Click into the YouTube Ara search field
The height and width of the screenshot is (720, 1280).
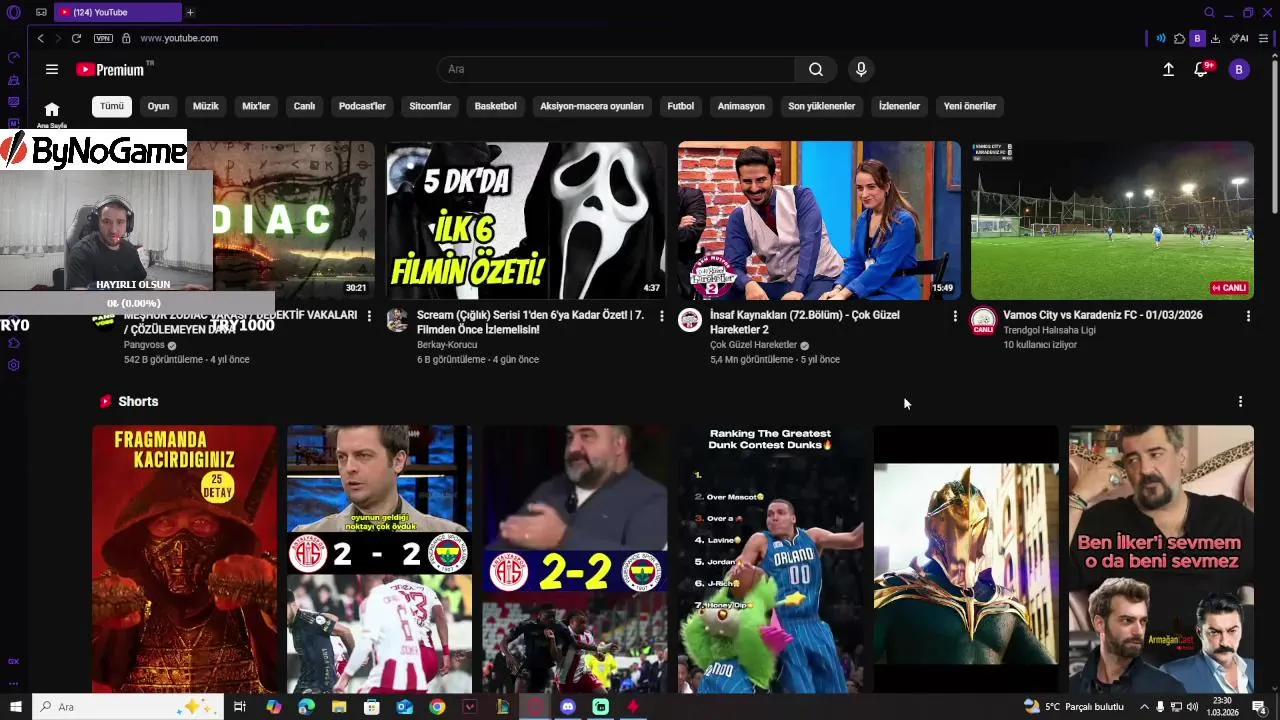[x=616, y=69]
